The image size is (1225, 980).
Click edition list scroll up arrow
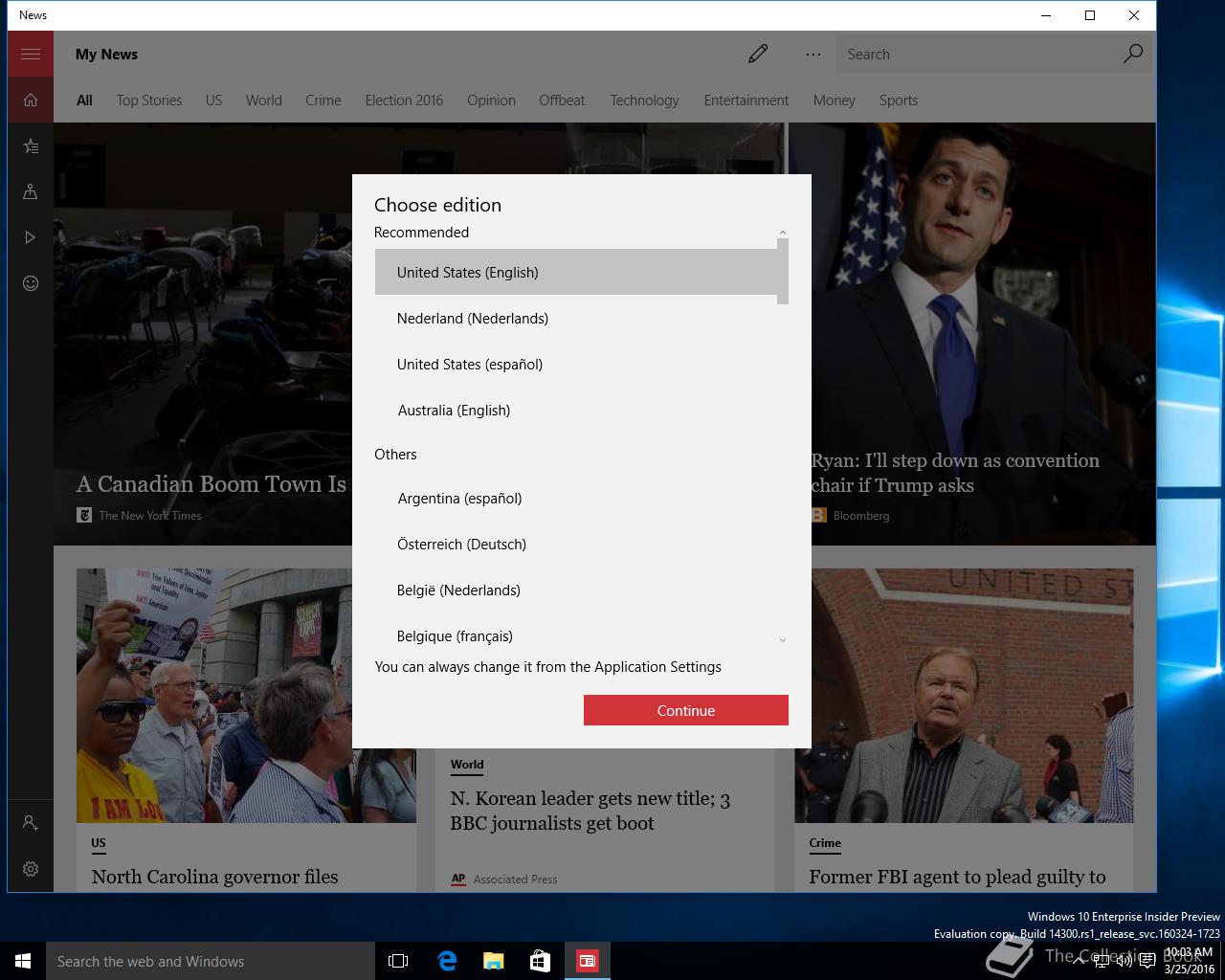[783, 233]
